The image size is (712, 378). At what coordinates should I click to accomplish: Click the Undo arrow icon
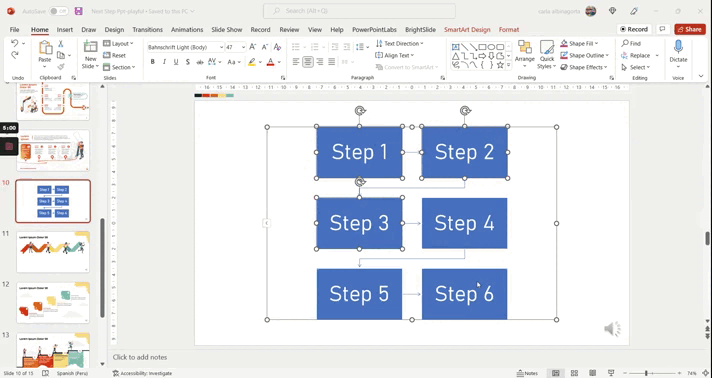[15, 43]
